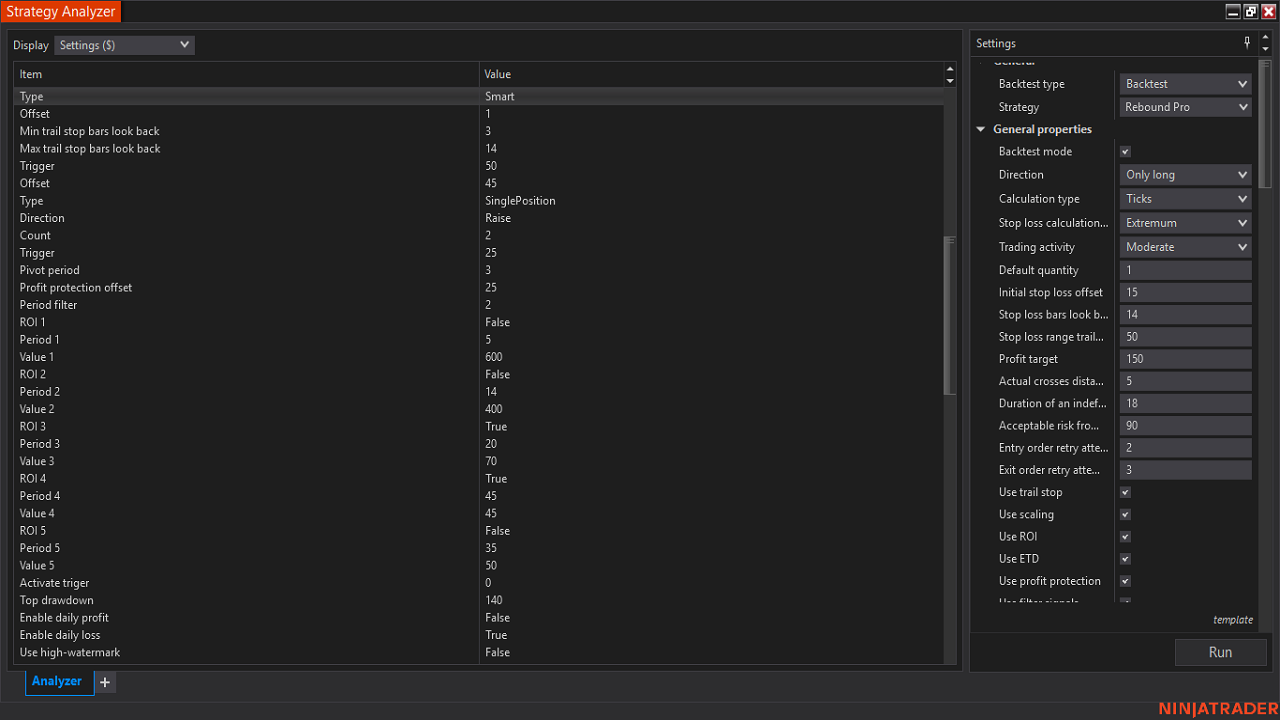Viewport: 1280px width, 720px height.
Task: Toggle the Backtest mode checkbox
Action: click(1125, 152)
